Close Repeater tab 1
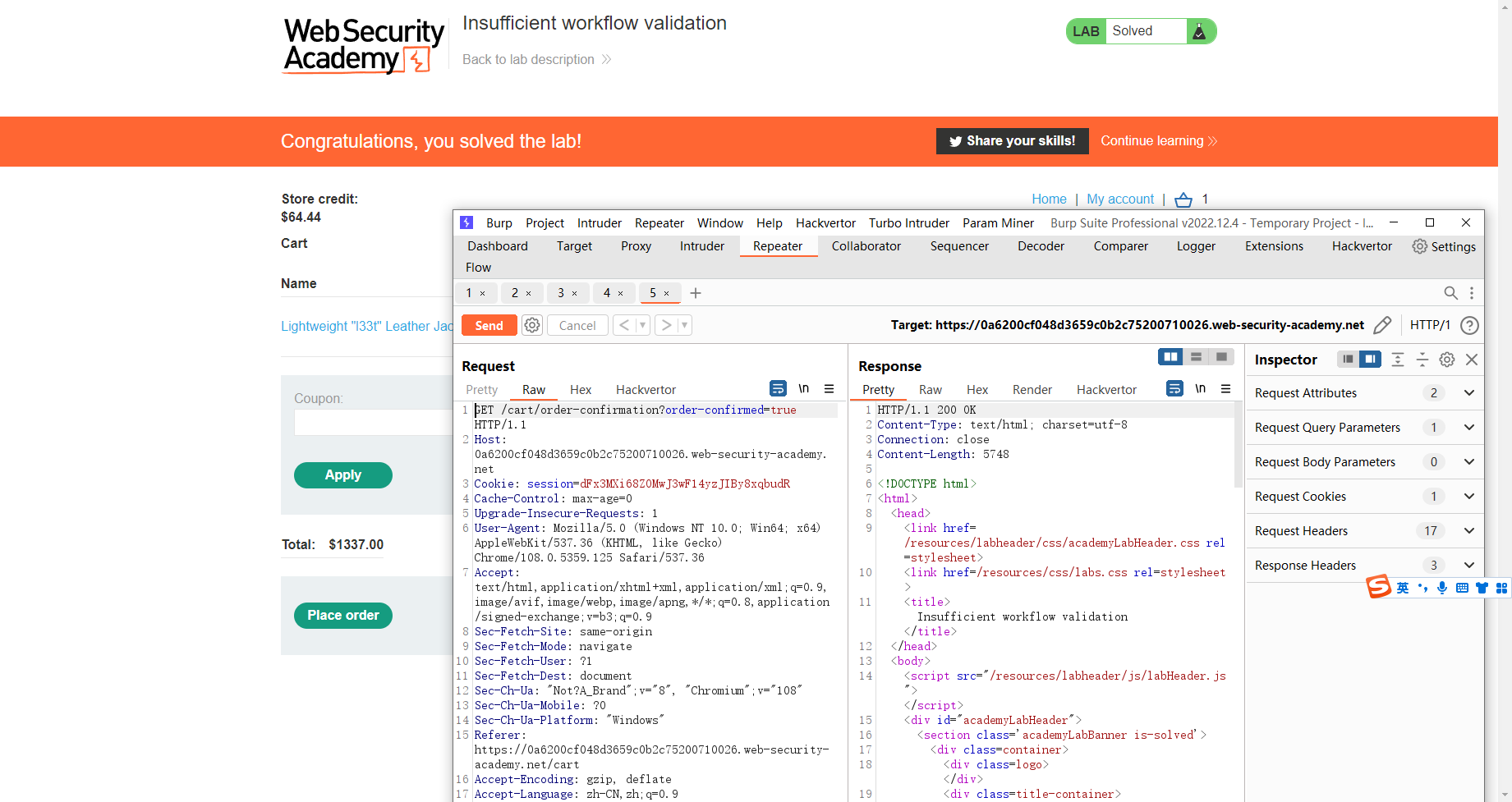 tap(483, 293)
